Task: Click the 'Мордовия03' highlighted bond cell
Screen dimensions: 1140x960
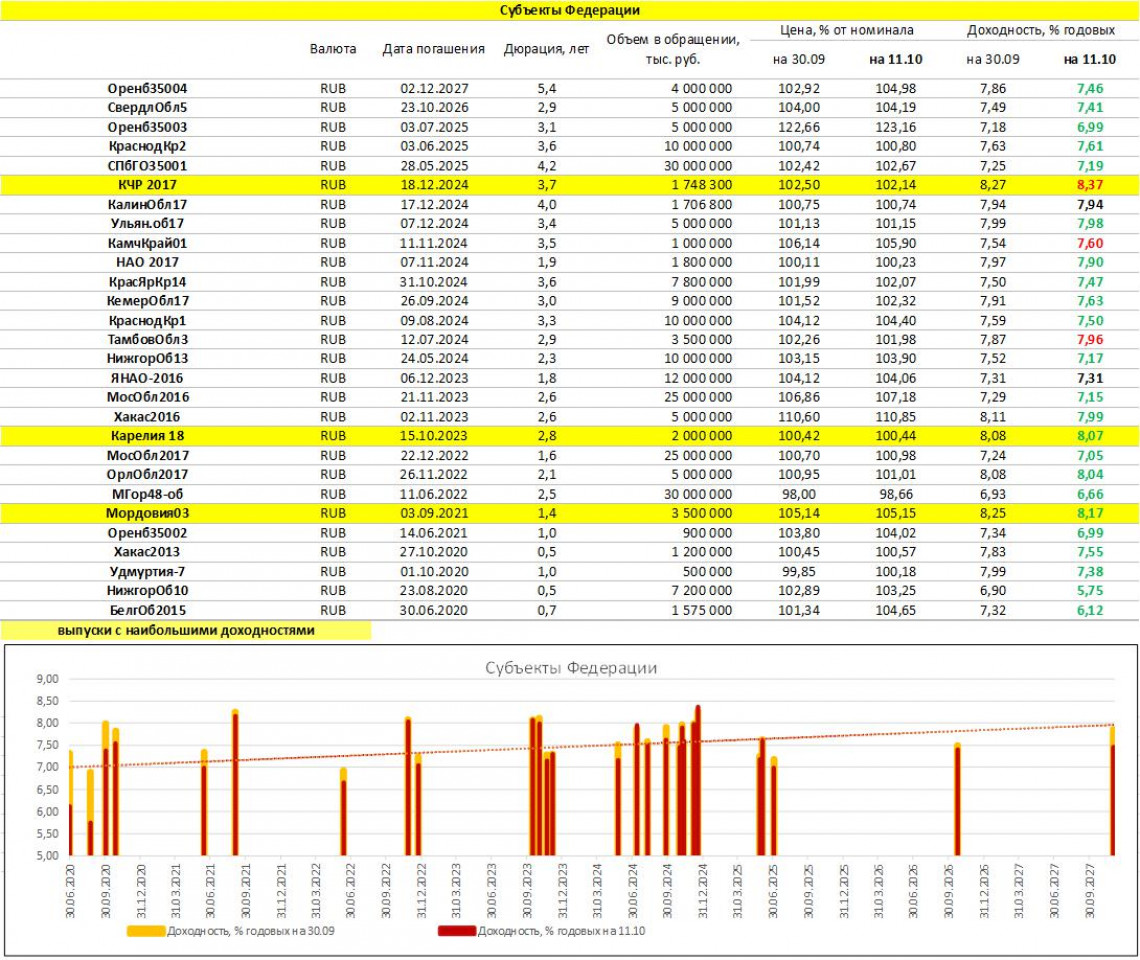Action: tap(147, 513)
